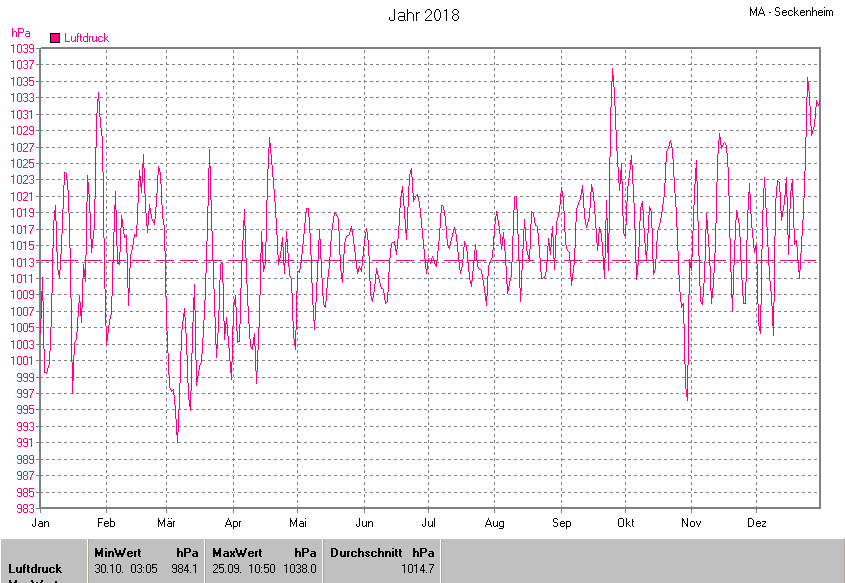This screenshot has width=845, height=583.
Task: Select the Durchschnitt column header
Action: [365, 552]
